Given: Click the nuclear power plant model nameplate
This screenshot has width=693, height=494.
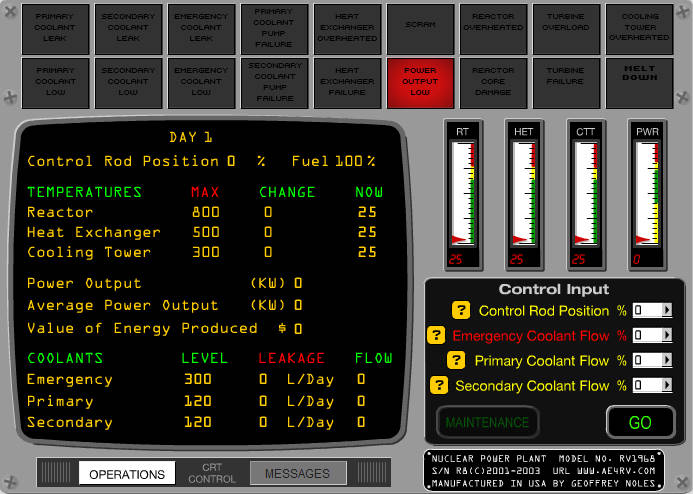Looking at the screenshot, I should pyautogui.click(x=544, y=471).
